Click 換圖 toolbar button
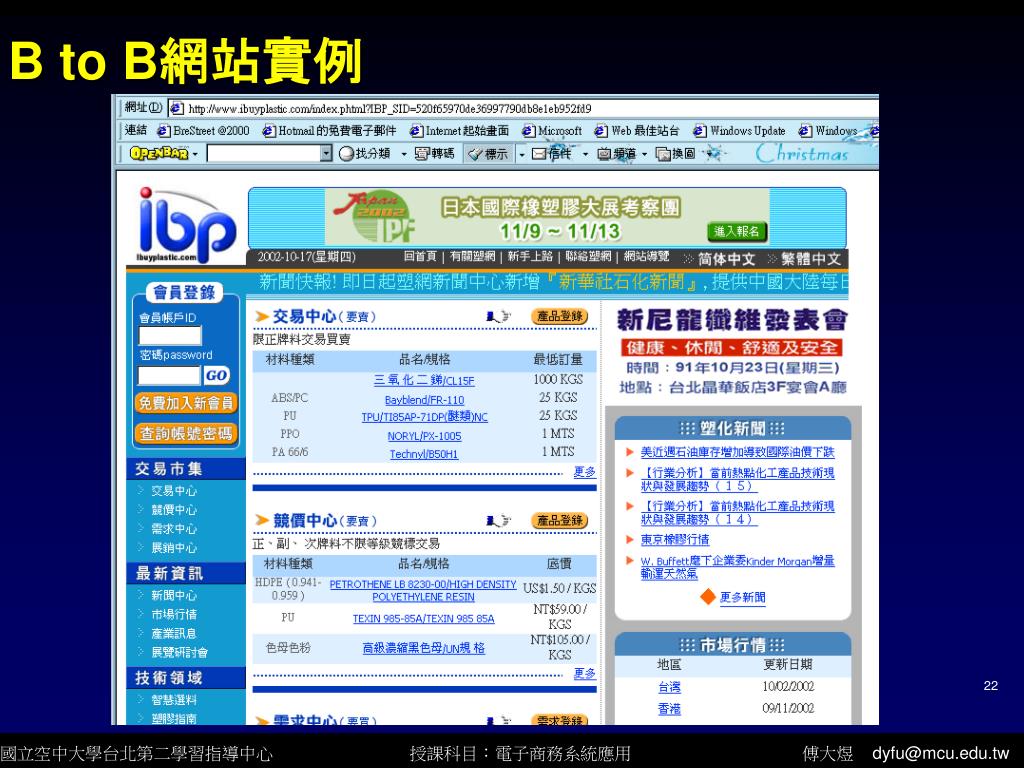1024x768 pixels. [676, 153]
